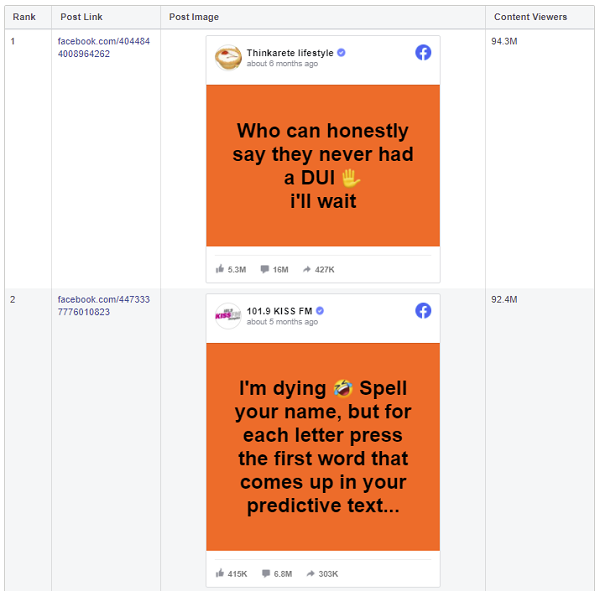Click the Thinkarete lifestyle page name
This screenshot has height=591, width=600.
[x=290, y=52]
